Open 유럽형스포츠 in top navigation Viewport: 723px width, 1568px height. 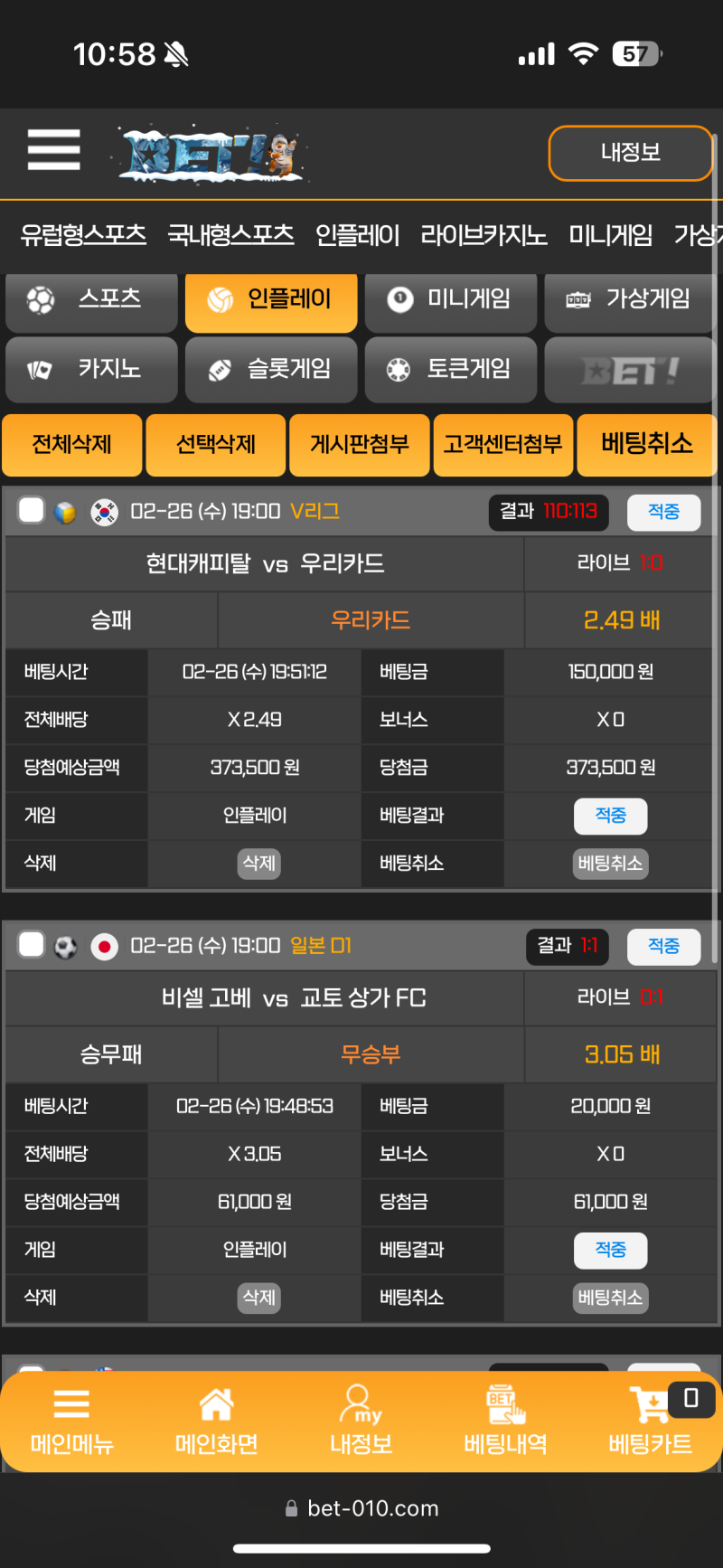coord(83,235)
